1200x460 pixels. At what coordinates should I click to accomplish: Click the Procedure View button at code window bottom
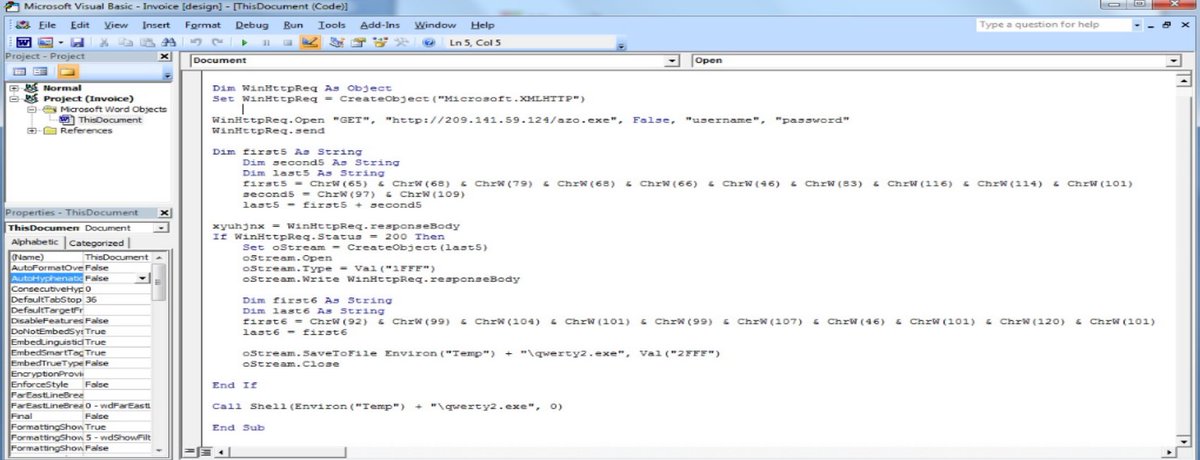coord(190,452)
